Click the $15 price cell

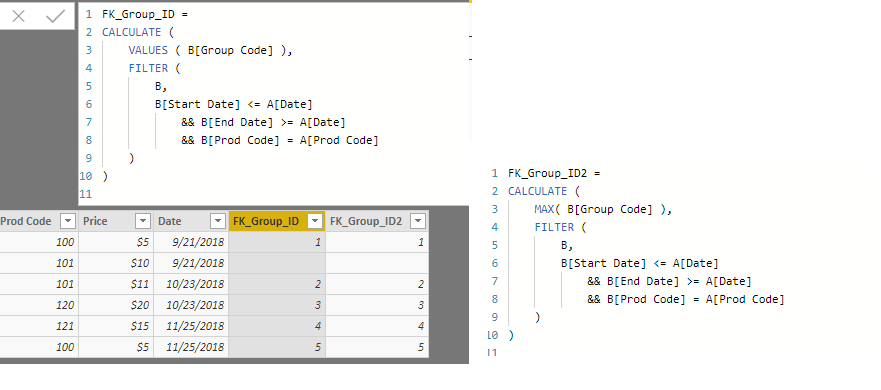[116, 326]
